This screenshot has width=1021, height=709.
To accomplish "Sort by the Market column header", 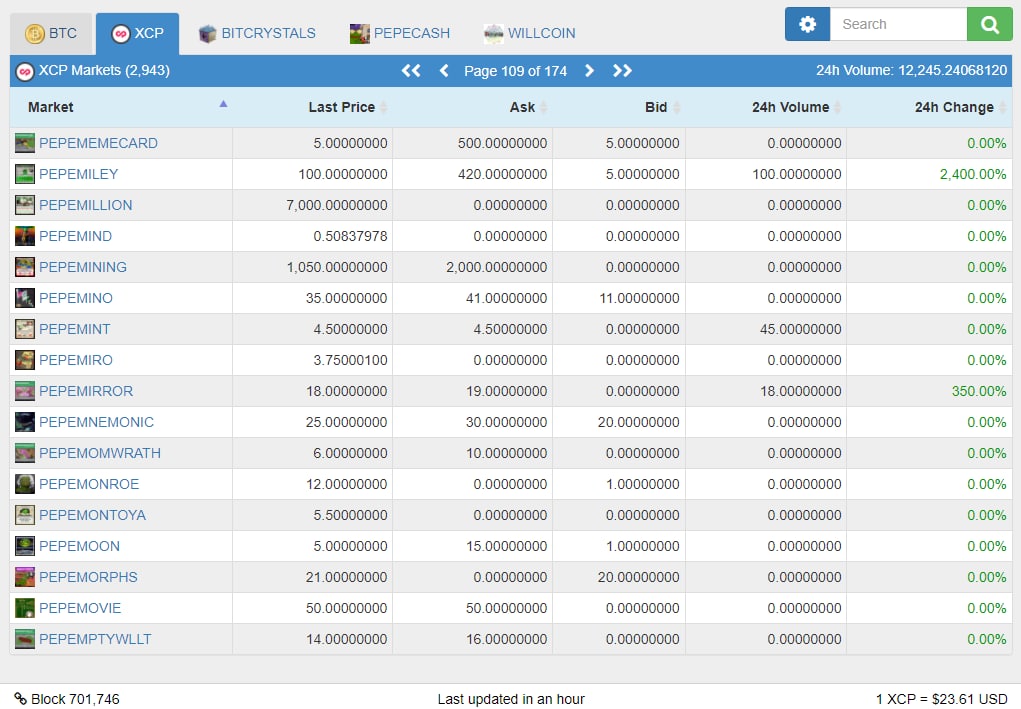I will tap(121, 107).
